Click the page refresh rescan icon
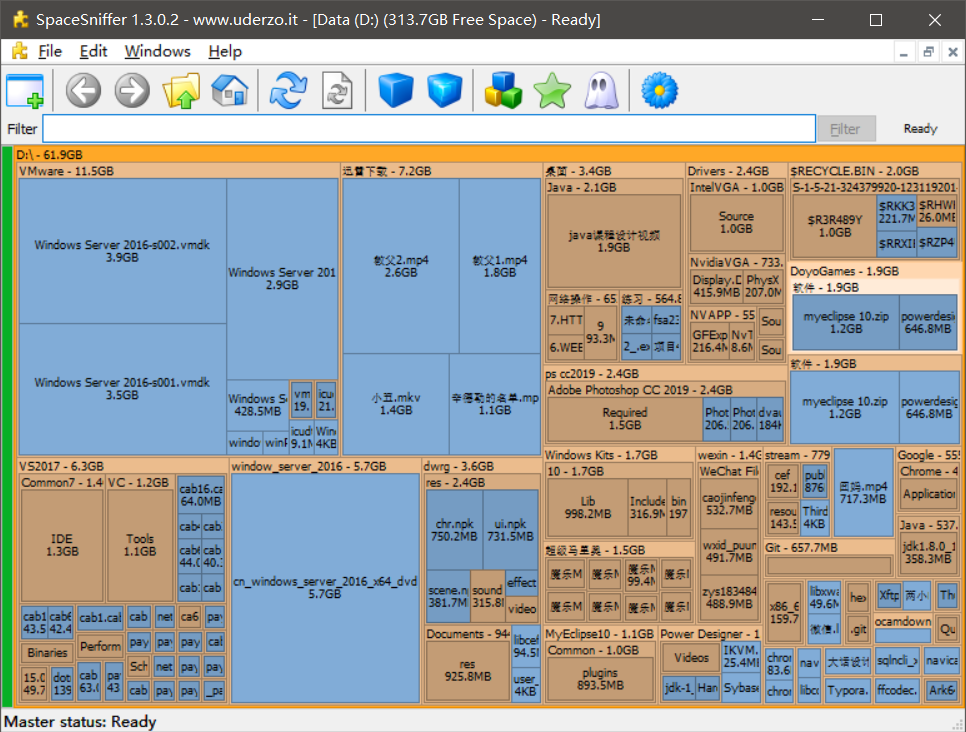Screen dimensions: 966x732 (x=337, y=90)
